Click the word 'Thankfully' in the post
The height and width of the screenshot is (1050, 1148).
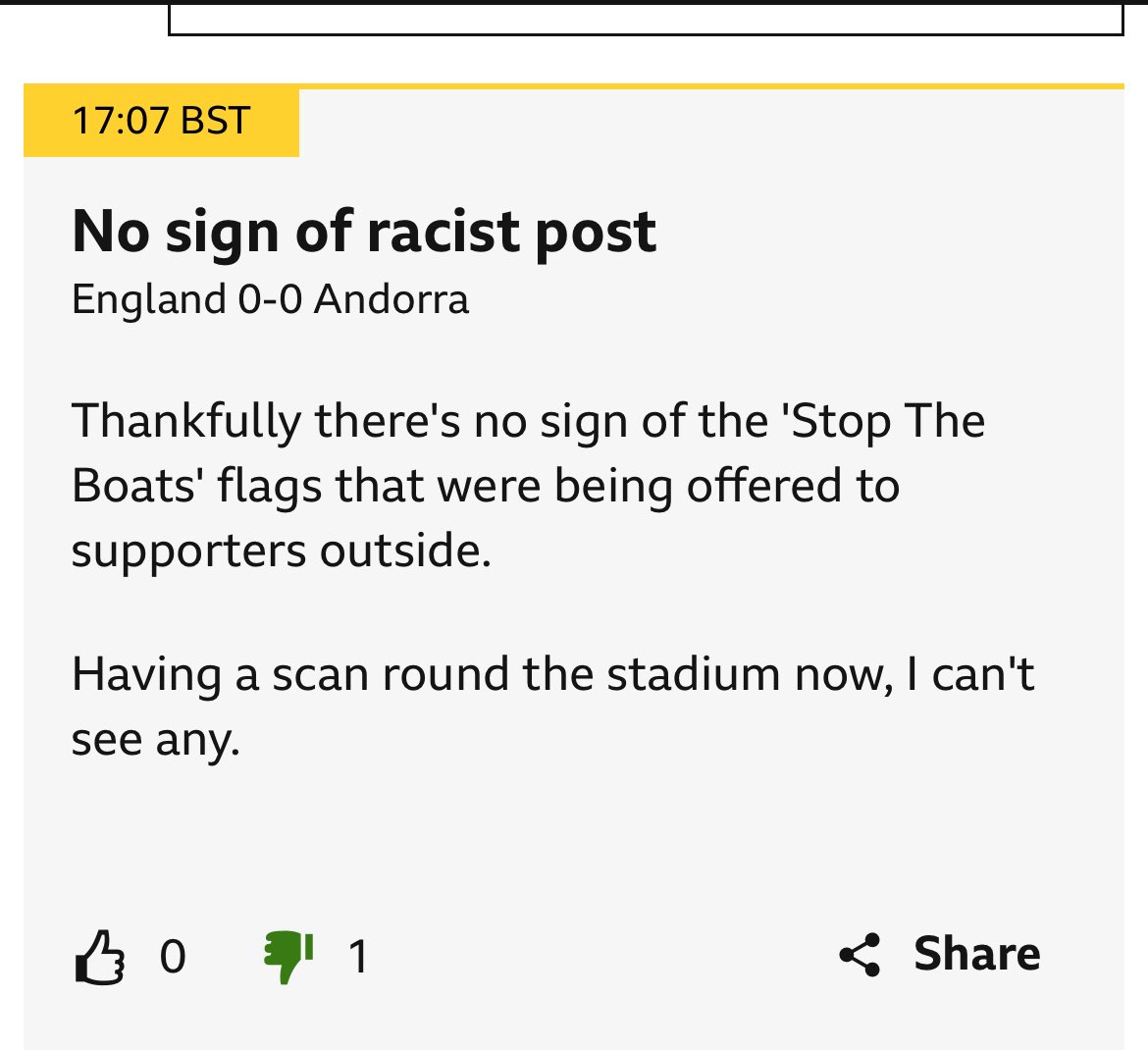click(x=186, y=422)
